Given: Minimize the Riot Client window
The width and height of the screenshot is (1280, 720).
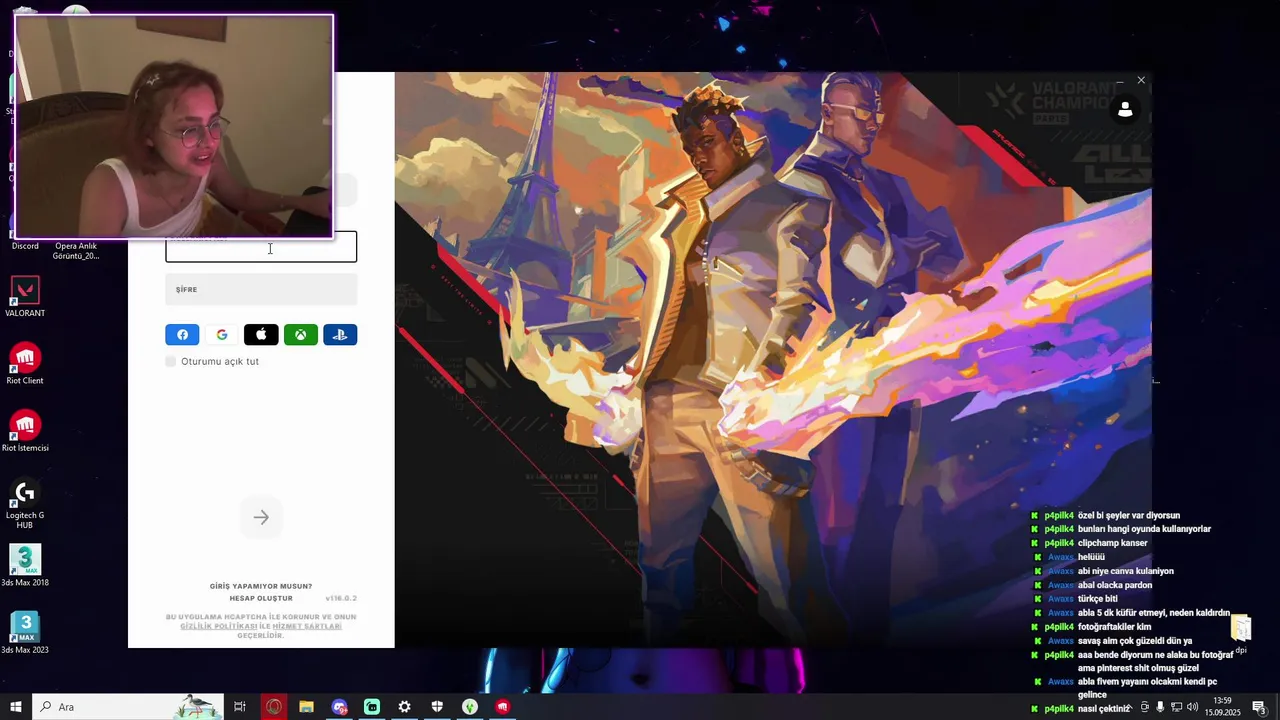Looking at the screenshot, I should pyautogui.click(x=1121, y=80).
